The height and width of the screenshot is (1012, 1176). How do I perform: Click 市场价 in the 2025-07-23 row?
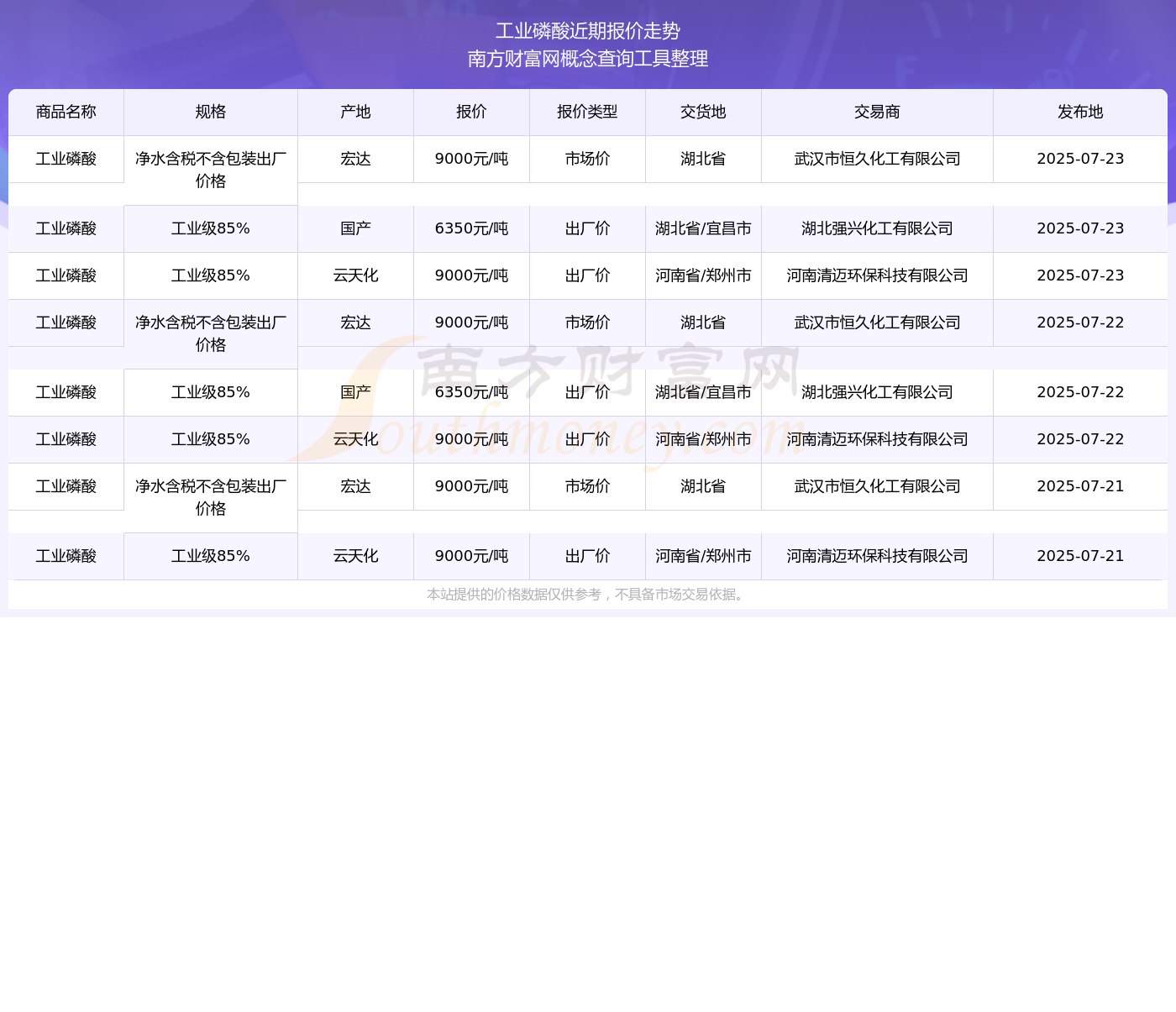(588, 159)
